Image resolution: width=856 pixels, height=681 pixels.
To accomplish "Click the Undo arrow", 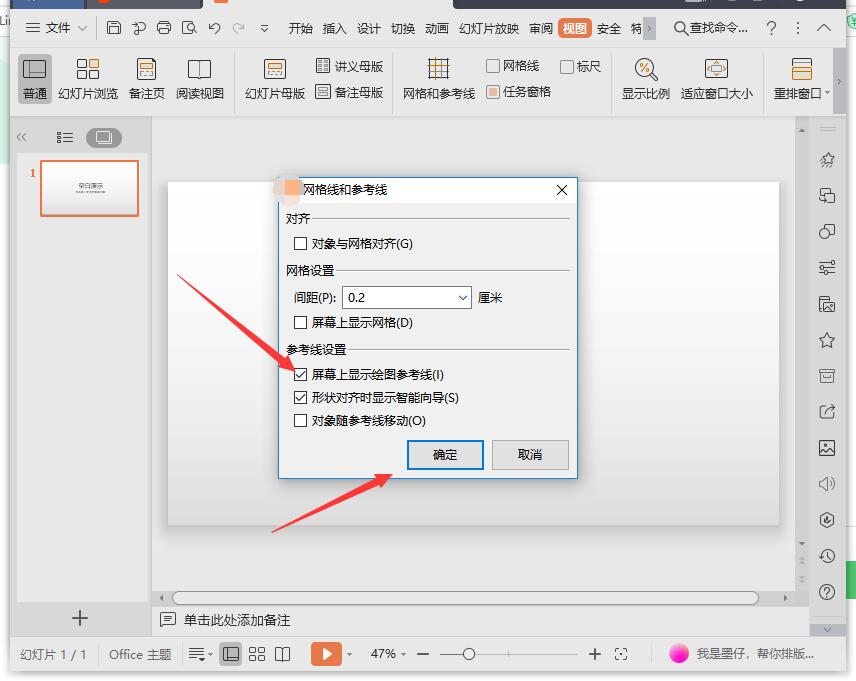I will click(214, 28).
